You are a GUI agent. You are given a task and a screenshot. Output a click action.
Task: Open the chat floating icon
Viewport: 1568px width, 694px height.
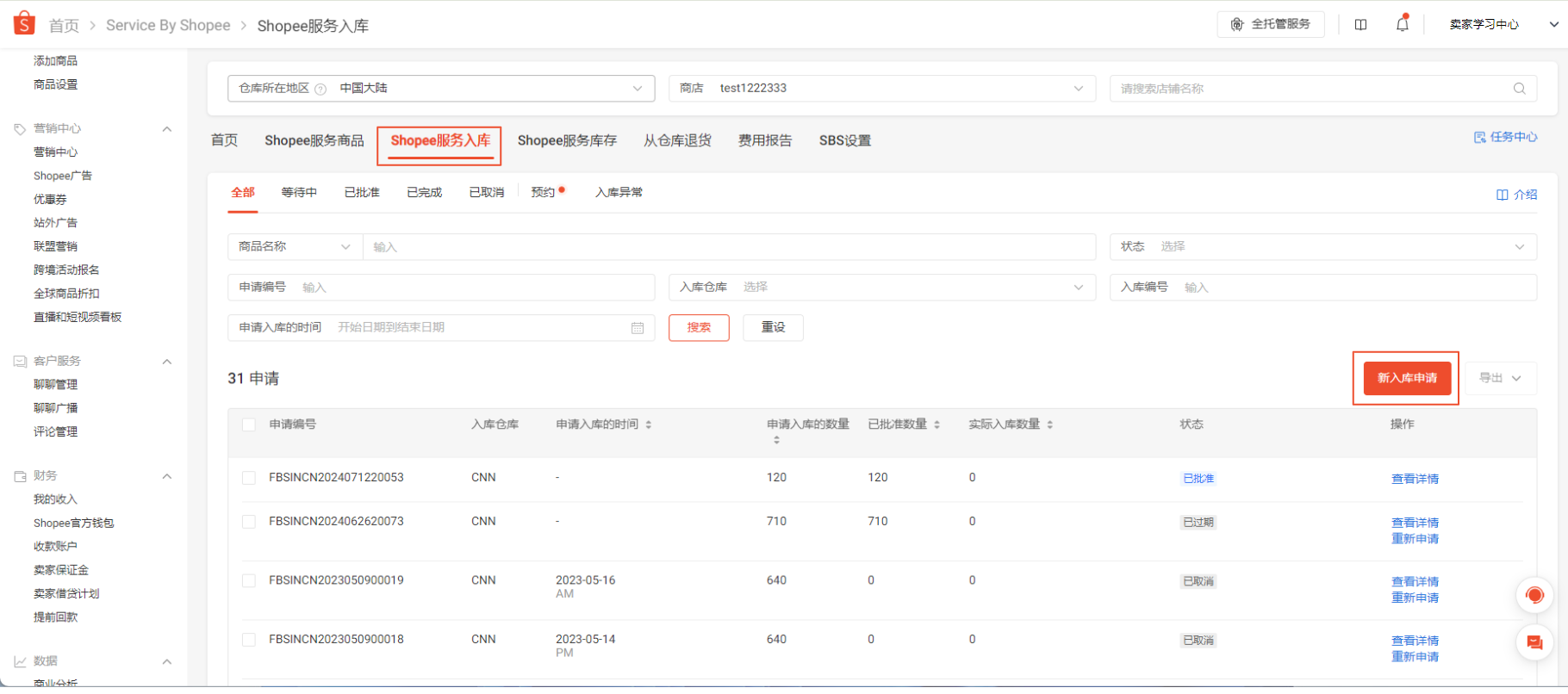tap(1534, 642)
